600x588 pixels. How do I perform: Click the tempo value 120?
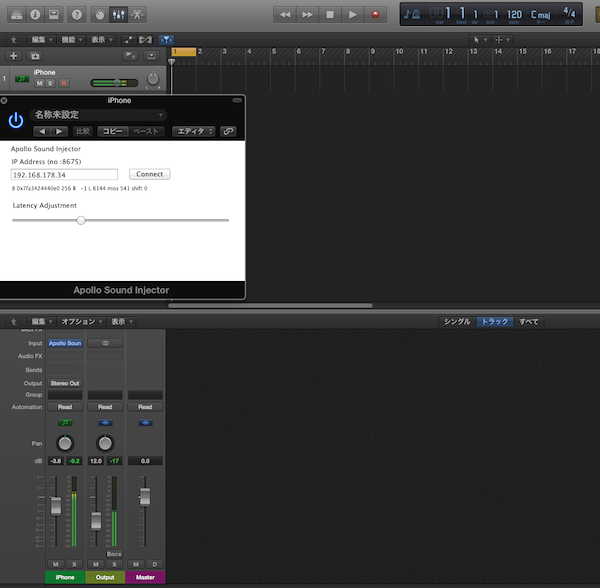[x=514, y=15]
